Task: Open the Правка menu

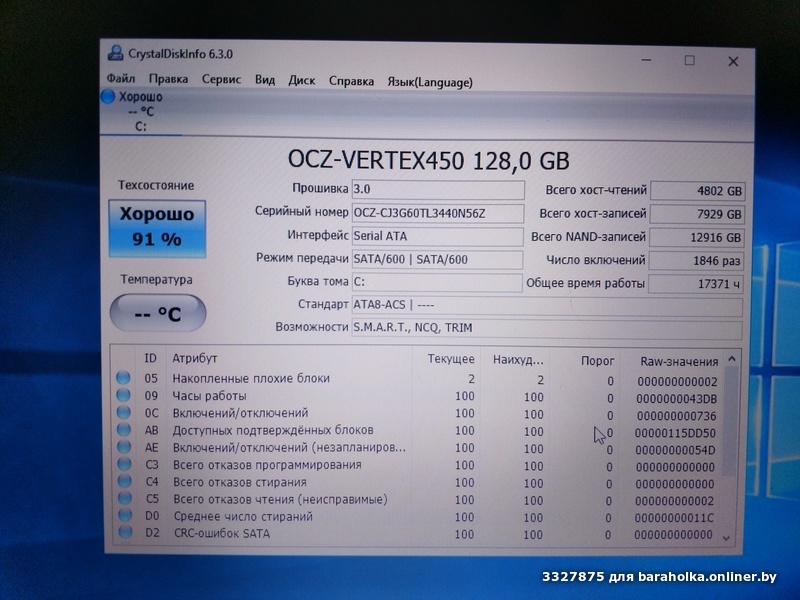Action: tap(168, 79)
